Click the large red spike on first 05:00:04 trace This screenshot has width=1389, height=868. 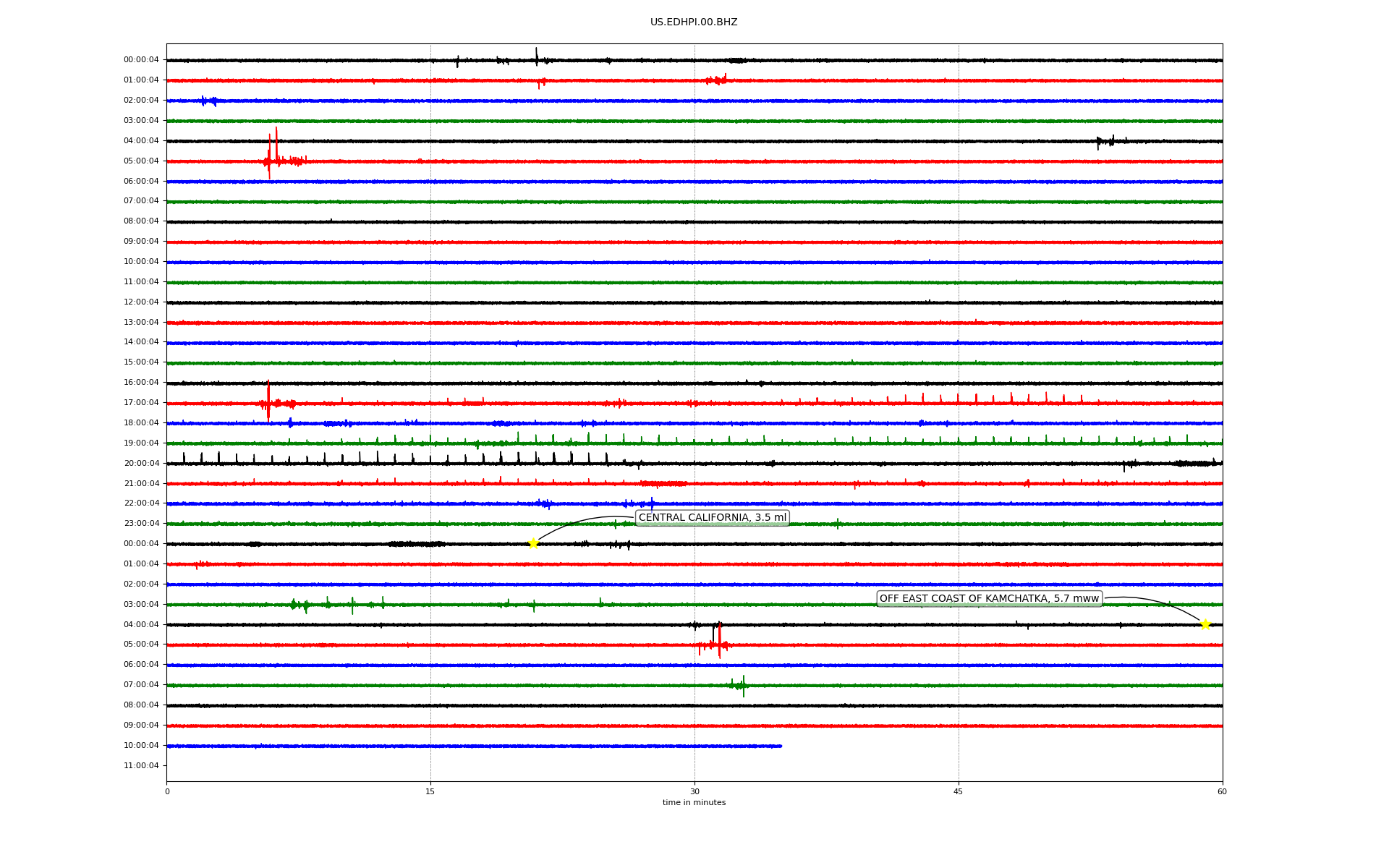click(x=270, y=156)
